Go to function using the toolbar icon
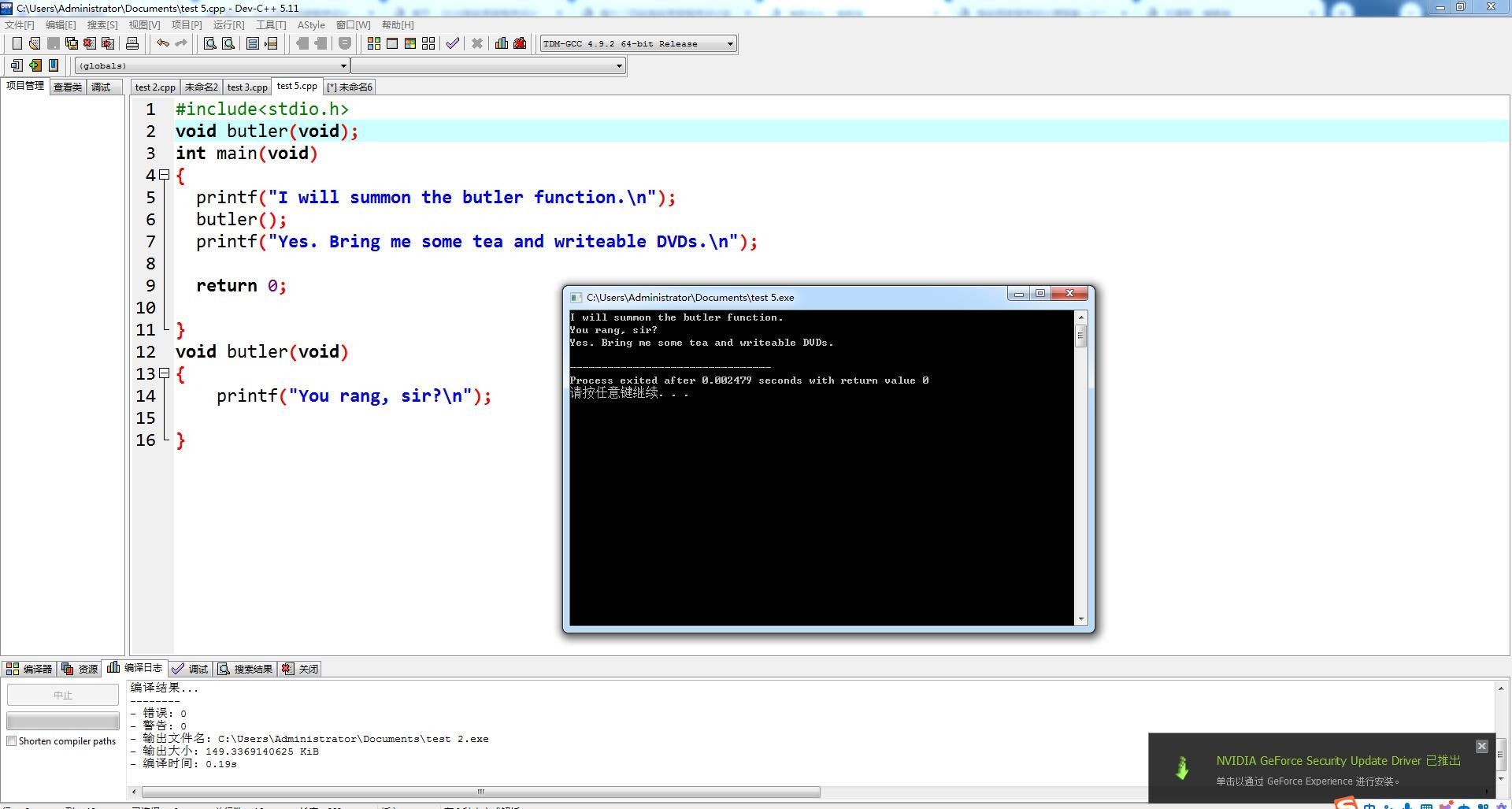The image size is (1512, 809). point(253,43)
